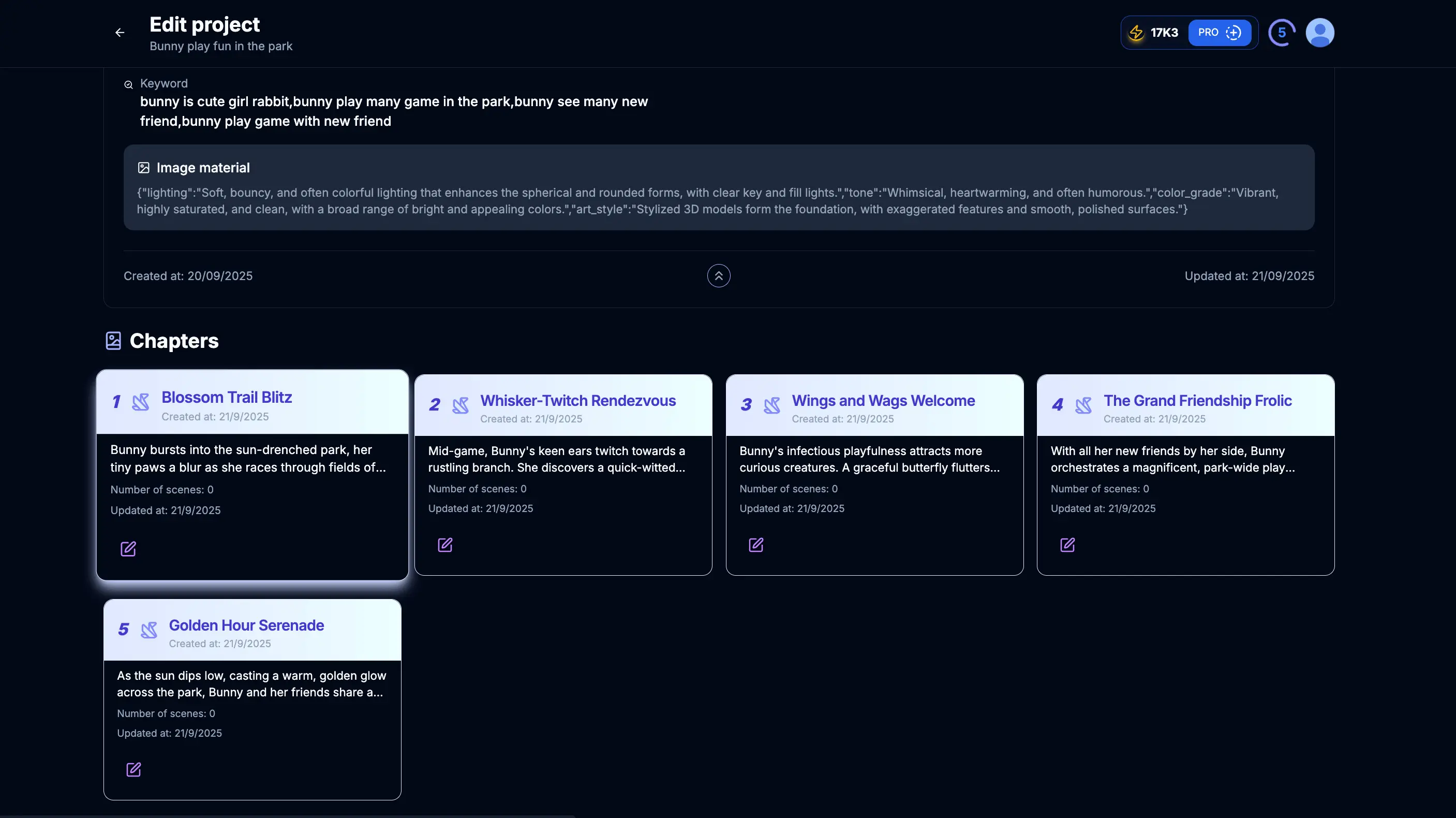Click the PRO upgrade button

[x=1219, y=33]
